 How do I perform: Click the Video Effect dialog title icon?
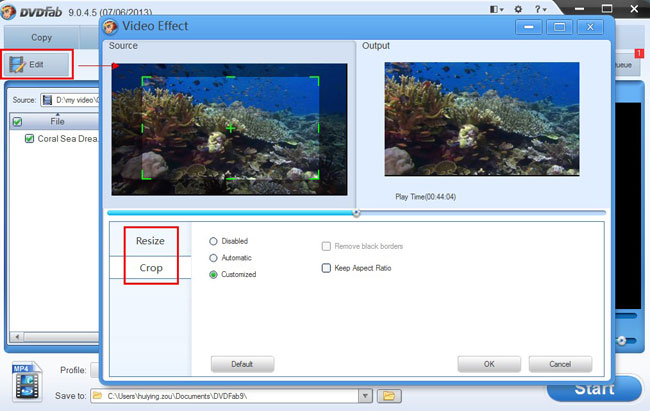[110, 27]
